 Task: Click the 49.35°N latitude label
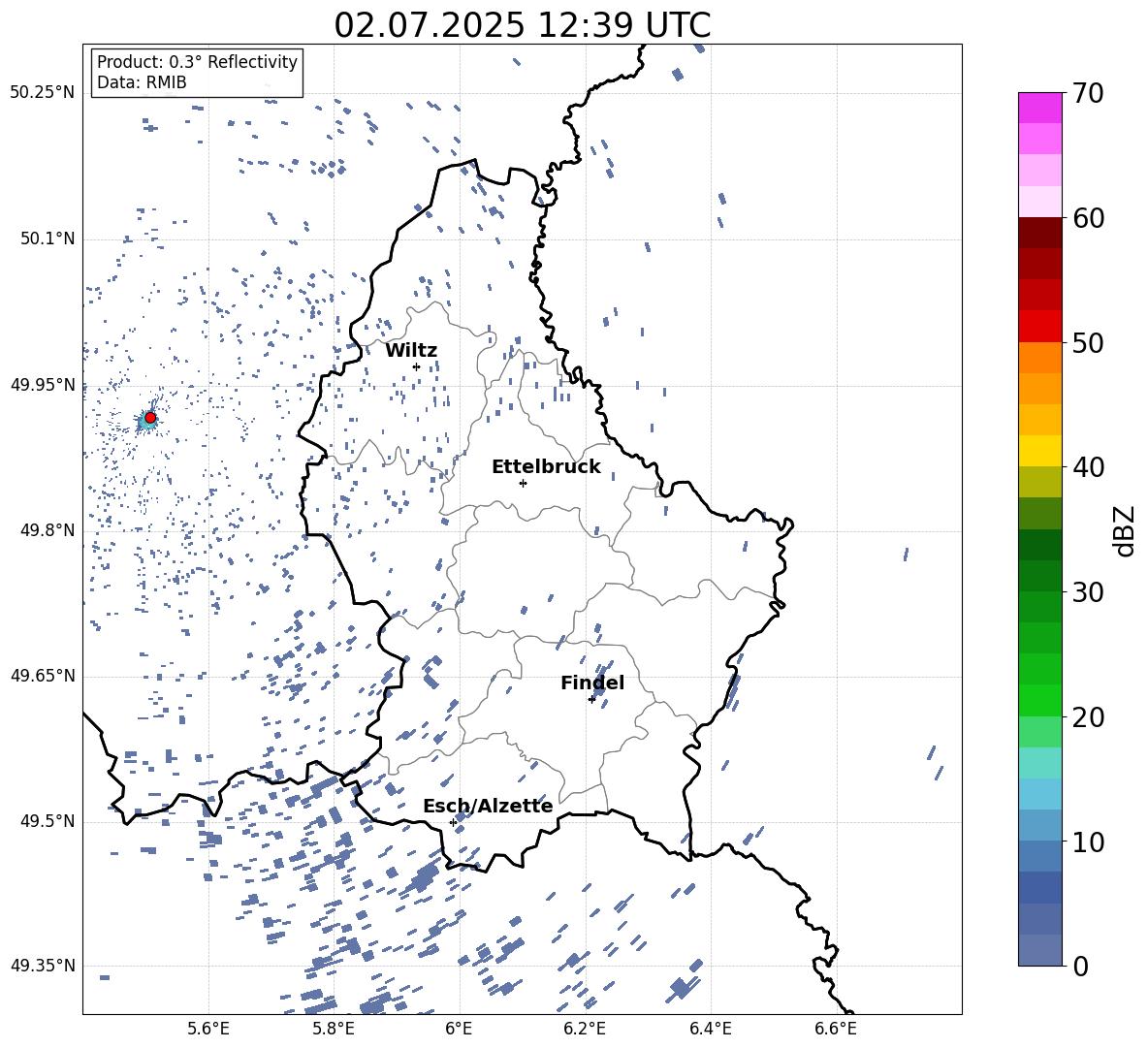tap(42, 966)
